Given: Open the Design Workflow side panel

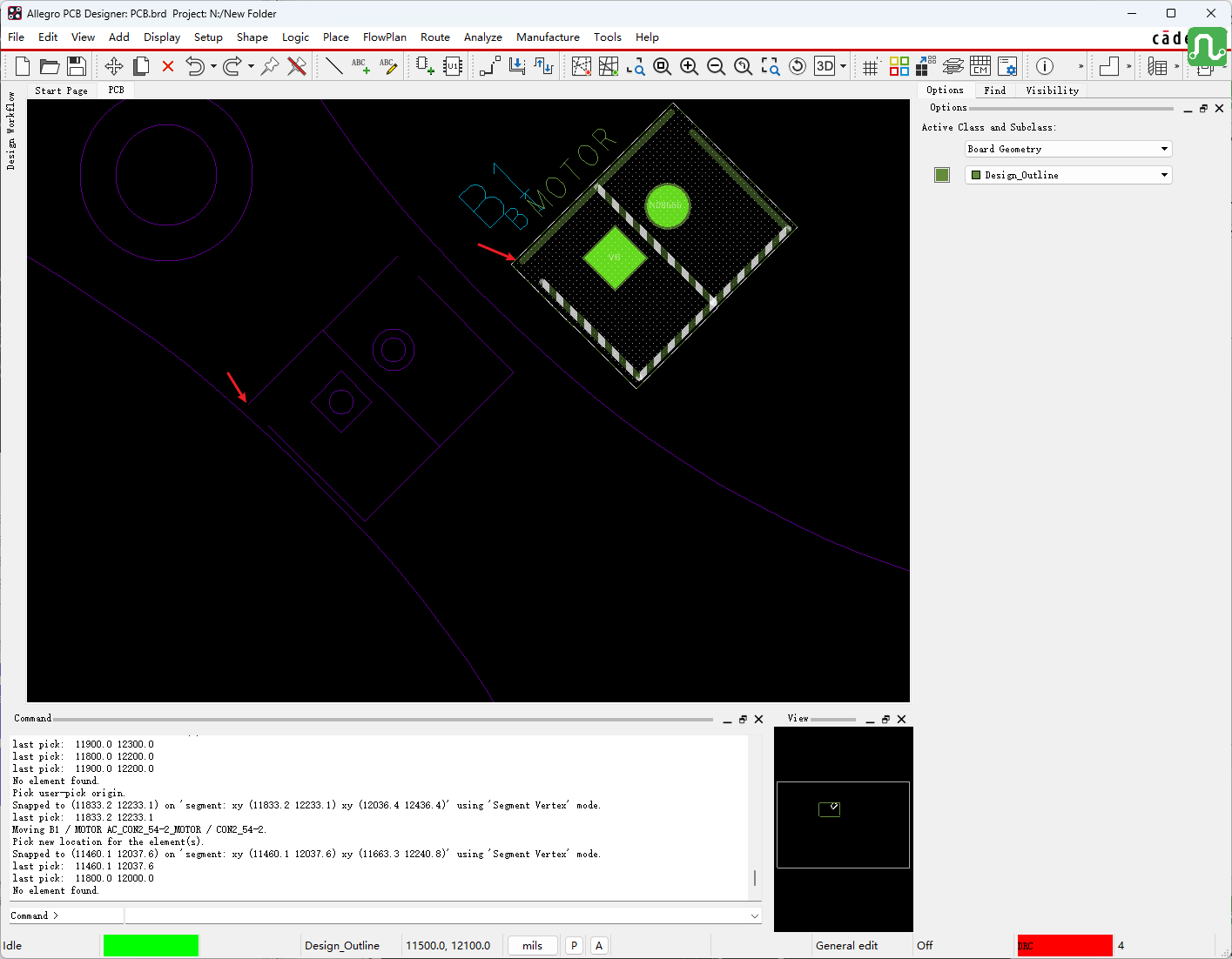Looking at the screenshot, I should [10, 130].
